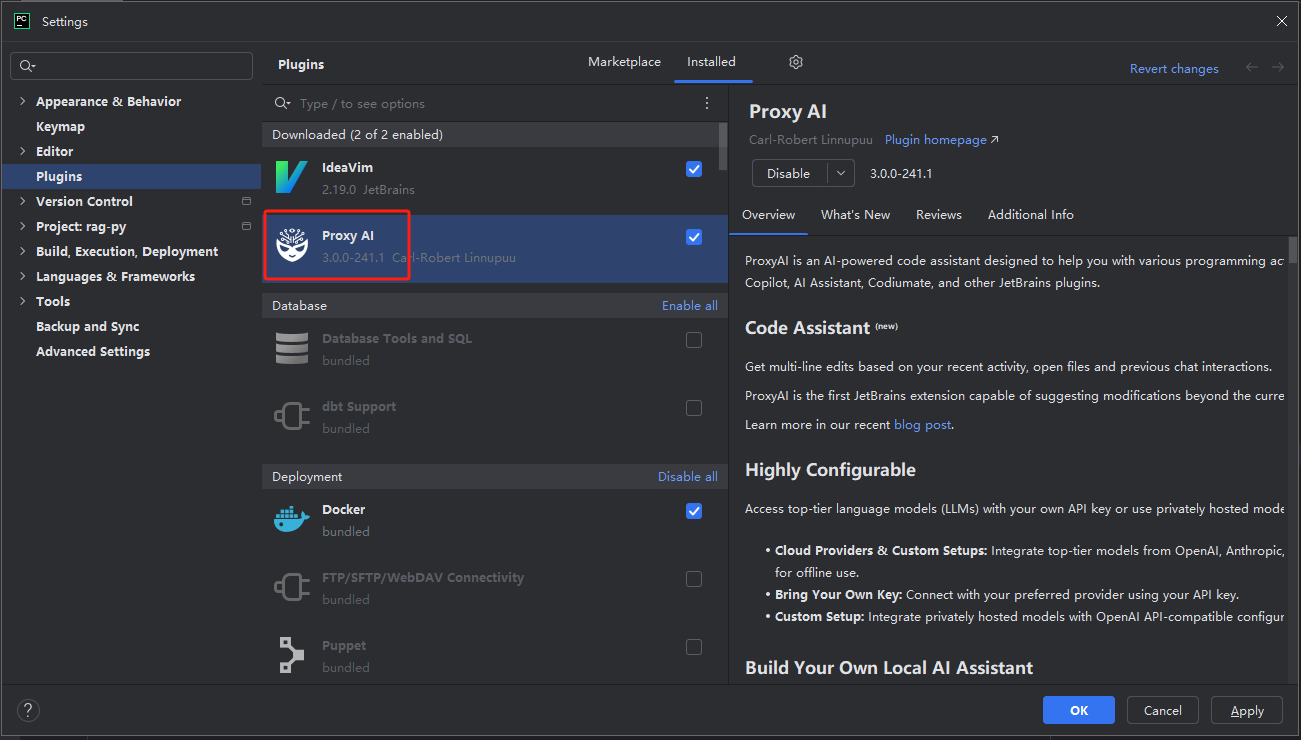Uncheck the IdeaVim plugin checkbox
The width and height of the screenshot is (1301, 740).
pos(694,169)
